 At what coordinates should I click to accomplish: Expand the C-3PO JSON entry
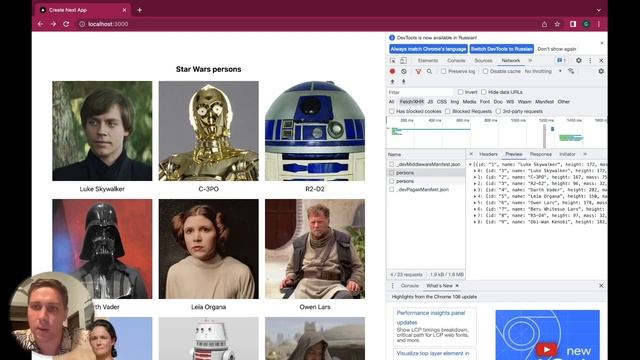pos(475,177)
